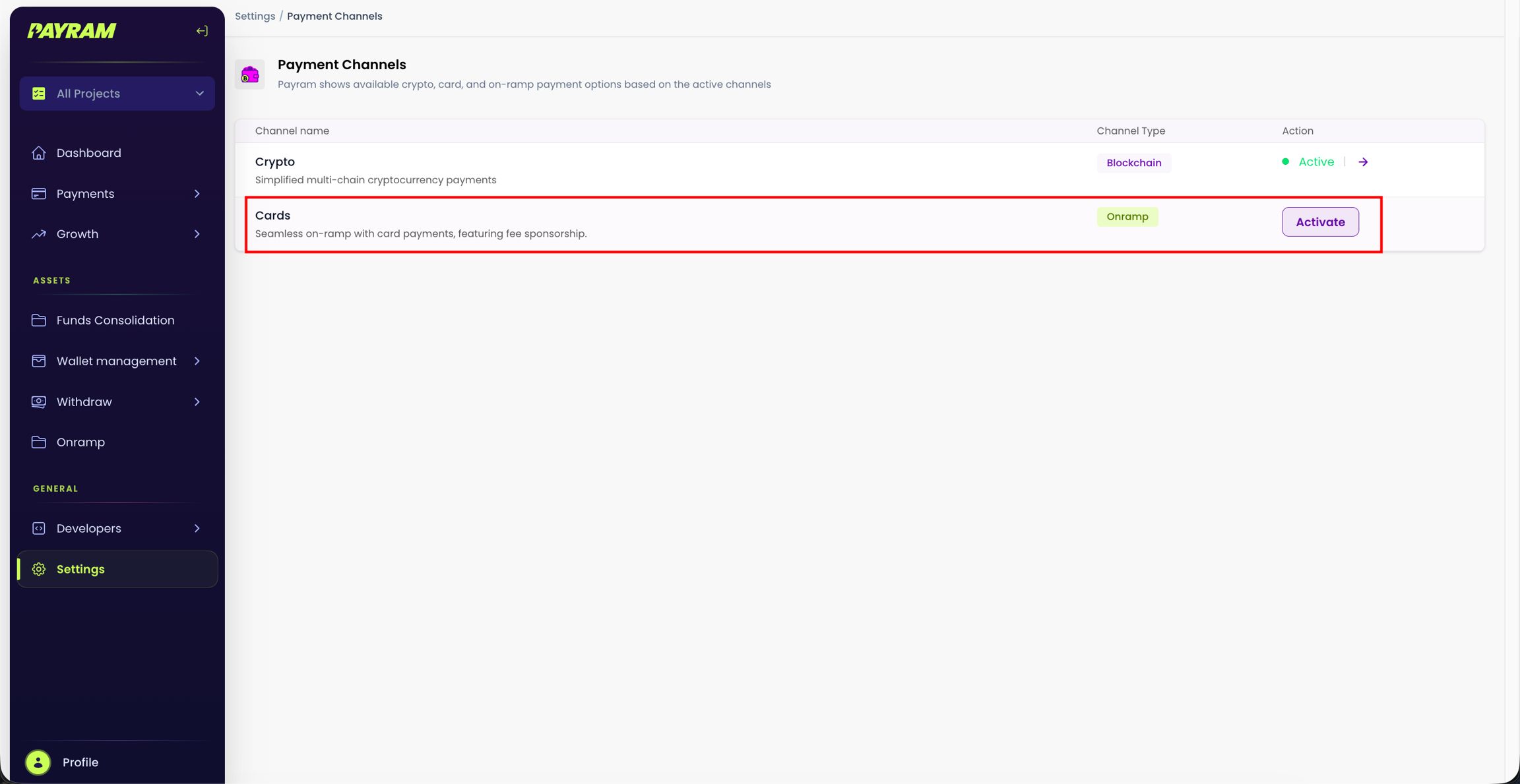
Task: Click the Blockchain channel type badge
Action: 1133,163
